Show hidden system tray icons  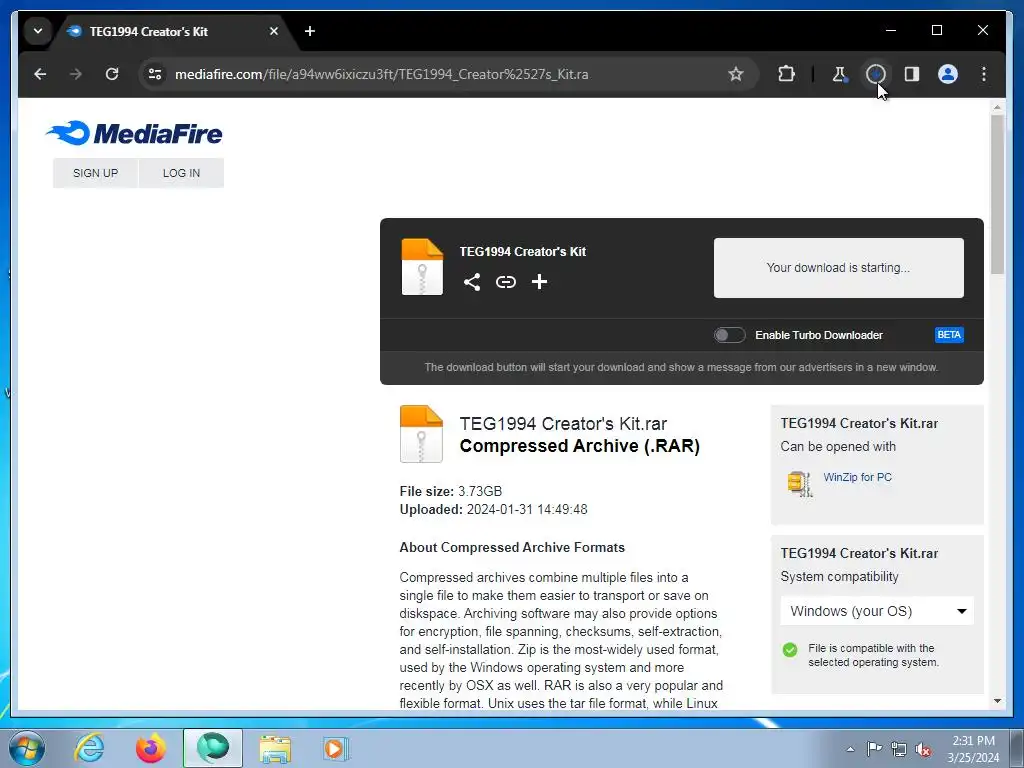(850, 749)
